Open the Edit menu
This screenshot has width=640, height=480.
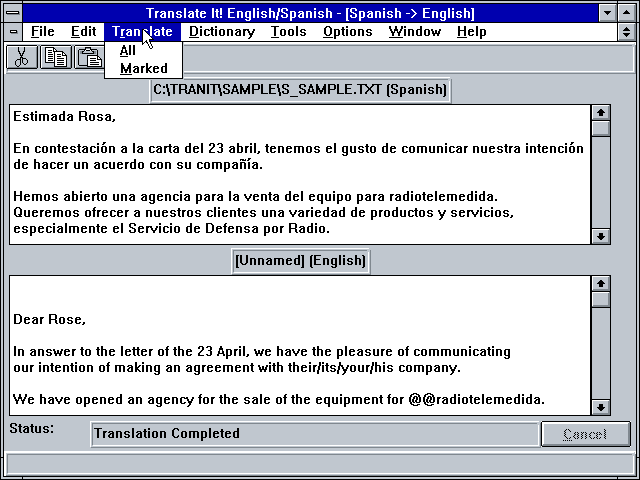83,31
